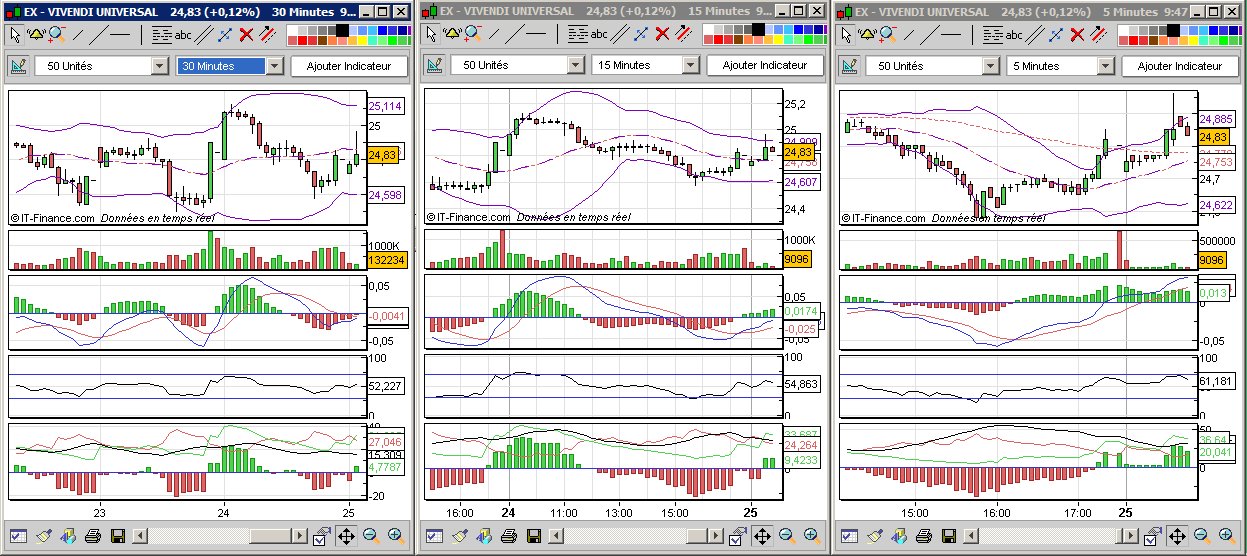Screen dimensions: 1247x556
Task: Pick the parallel lines channel tool in 30 Minutes window
Action: pyautogui.click(x=204, y=34)
